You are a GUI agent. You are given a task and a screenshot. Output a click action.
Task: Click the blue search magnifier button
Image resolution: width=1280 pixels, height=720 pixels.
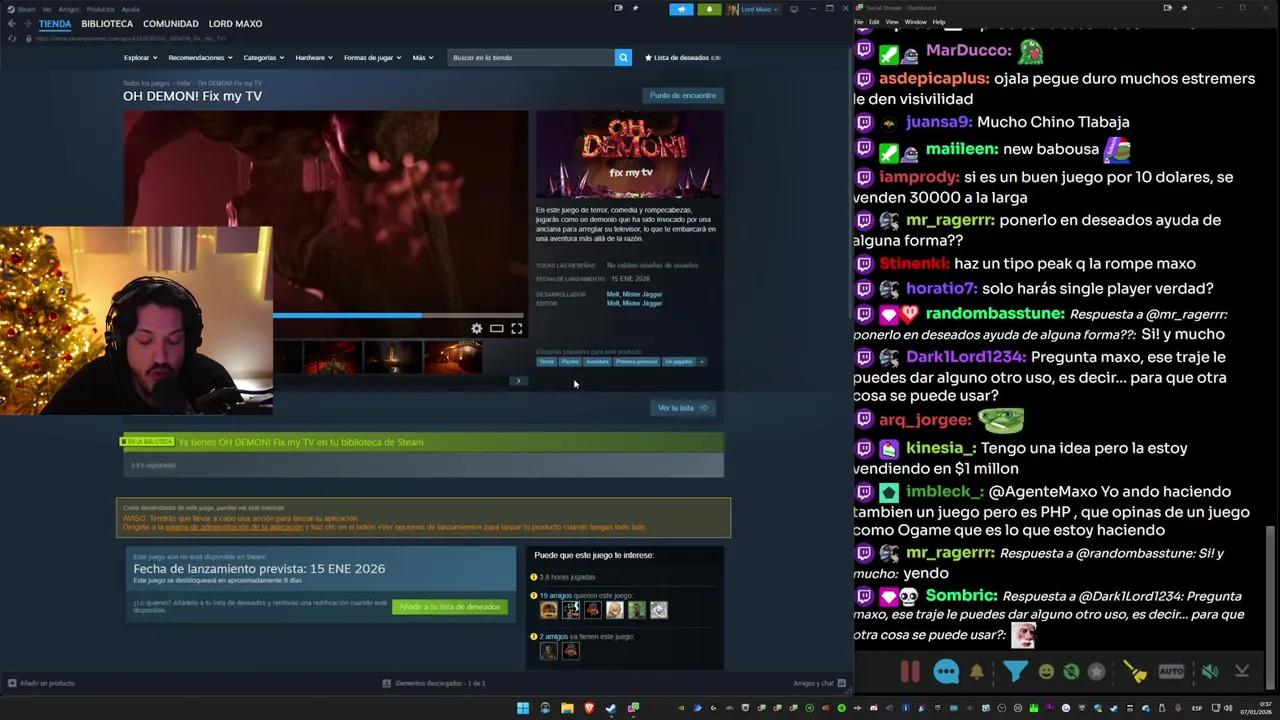[623, 58]
